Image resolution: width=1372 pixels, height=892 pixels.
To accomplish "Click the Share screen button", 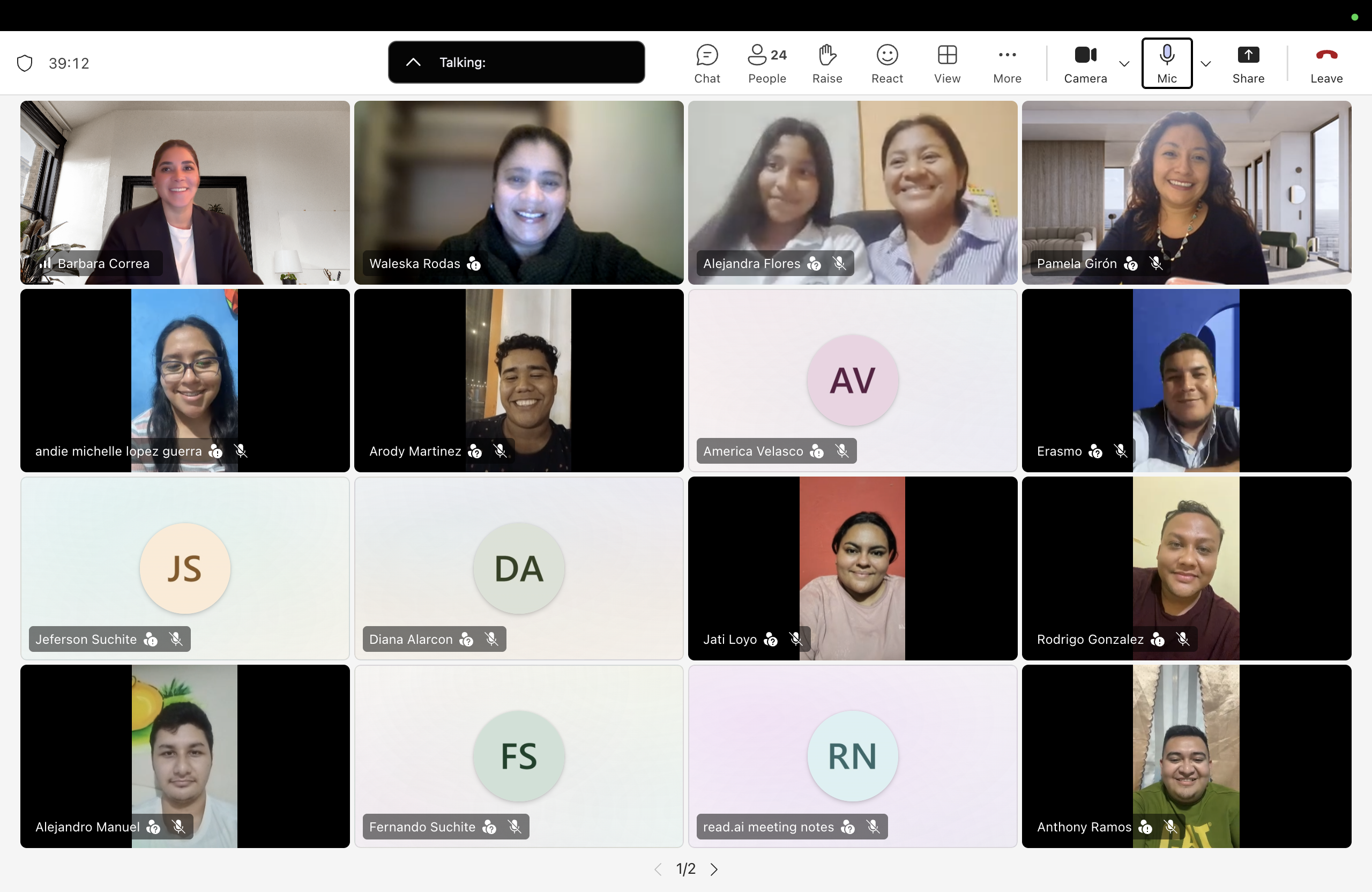I will point(1248,63).
